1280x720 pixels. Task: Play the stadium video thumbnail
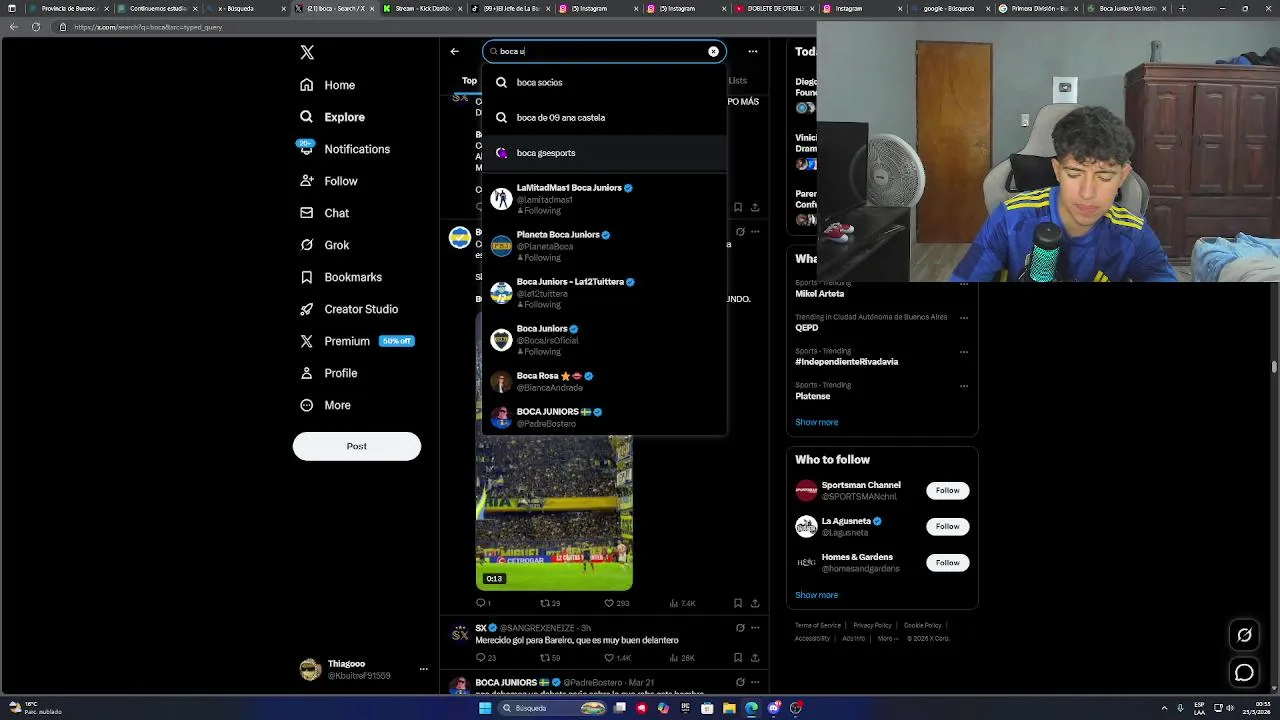554,512
